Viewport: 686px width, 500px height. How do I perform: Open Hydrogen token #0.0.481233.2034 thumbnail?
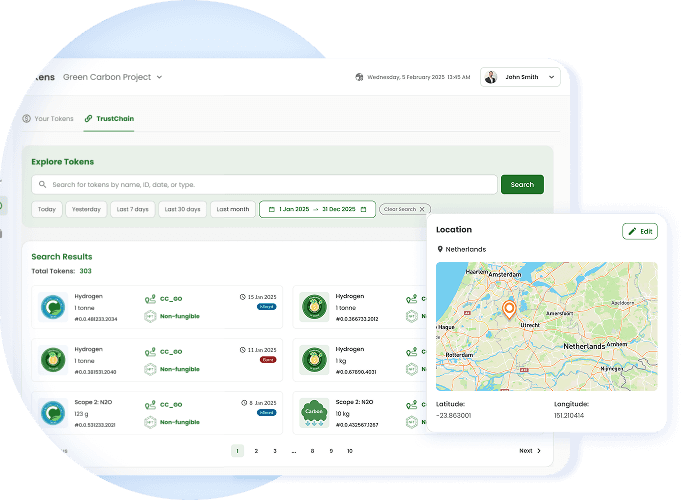tap(53, 307)
